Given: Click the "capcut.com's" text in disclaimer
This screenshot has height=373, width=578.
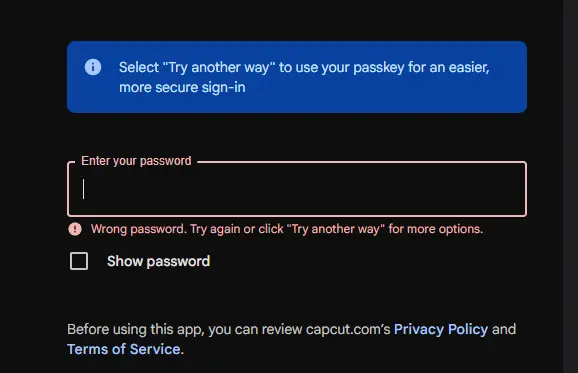Looking at the screenshot, I should click(348, 329).
